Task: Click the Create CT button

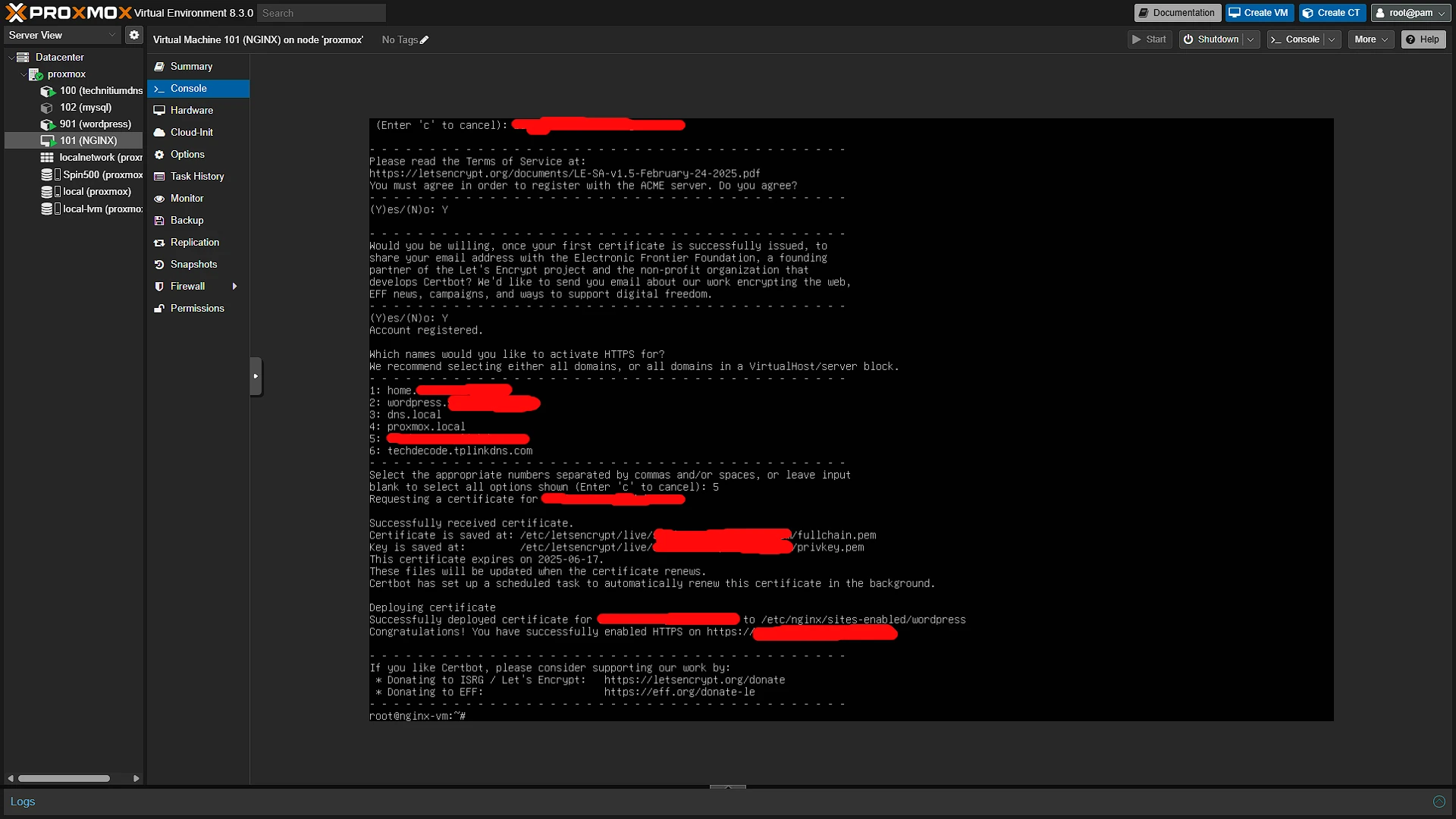Action: point(1332,13)
